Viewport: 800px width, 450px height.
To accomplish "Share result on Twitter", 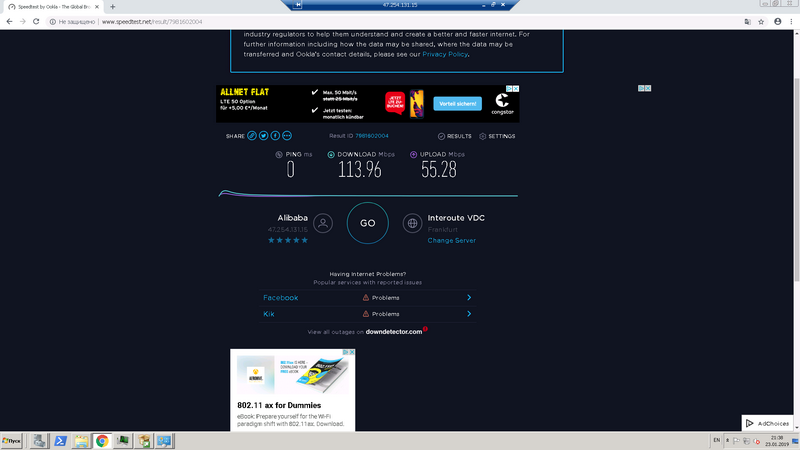I will point(263,136).
